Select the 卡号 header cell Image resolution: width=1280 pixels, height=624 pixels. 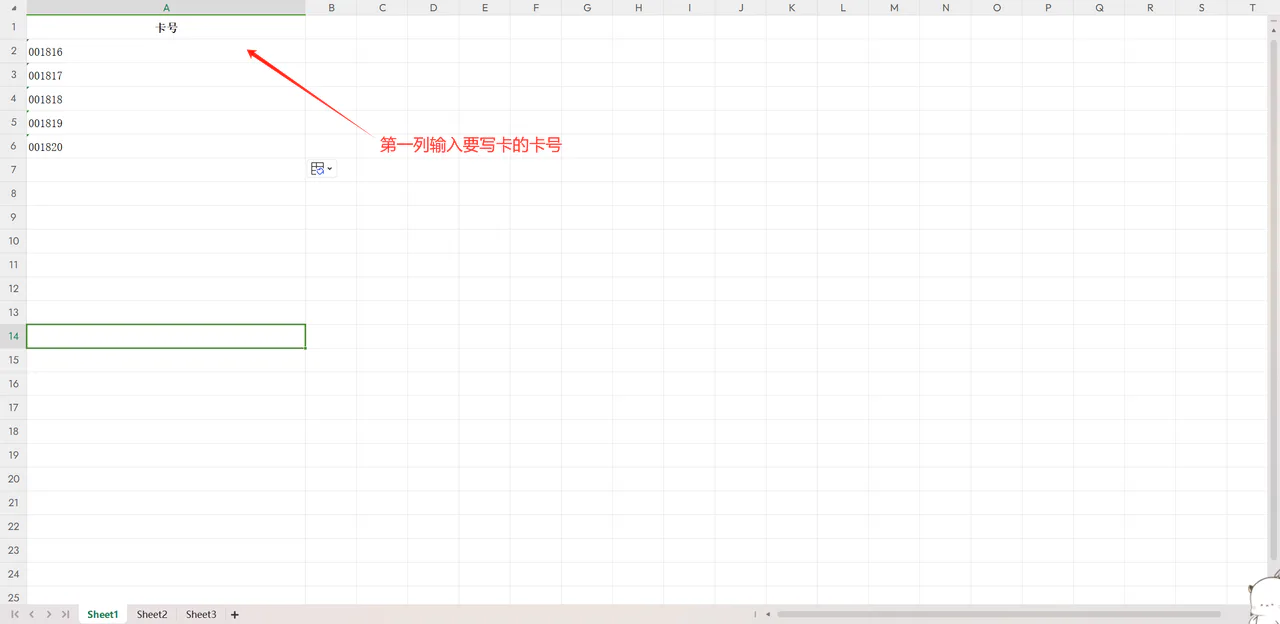(x=166, y=28)
